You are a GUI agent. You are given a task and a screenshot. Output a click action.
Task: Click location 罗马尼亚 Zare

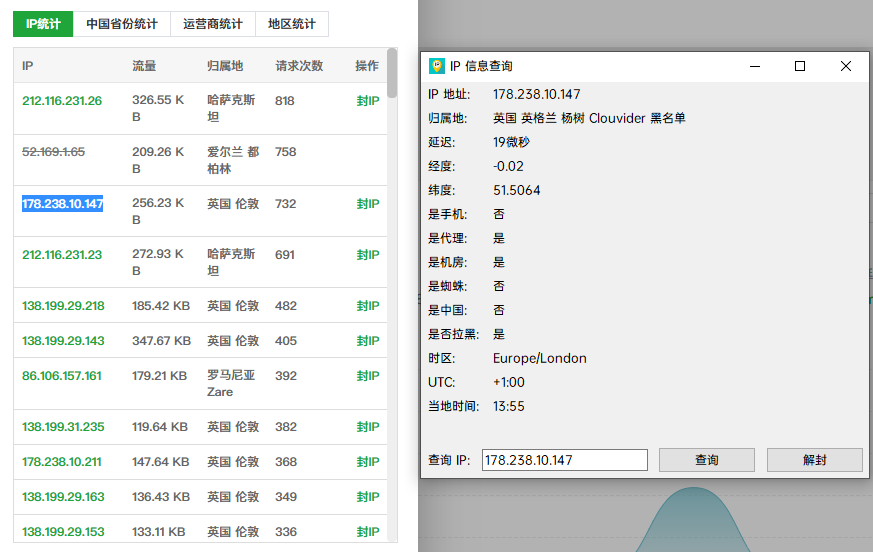(x=231, y=383)
